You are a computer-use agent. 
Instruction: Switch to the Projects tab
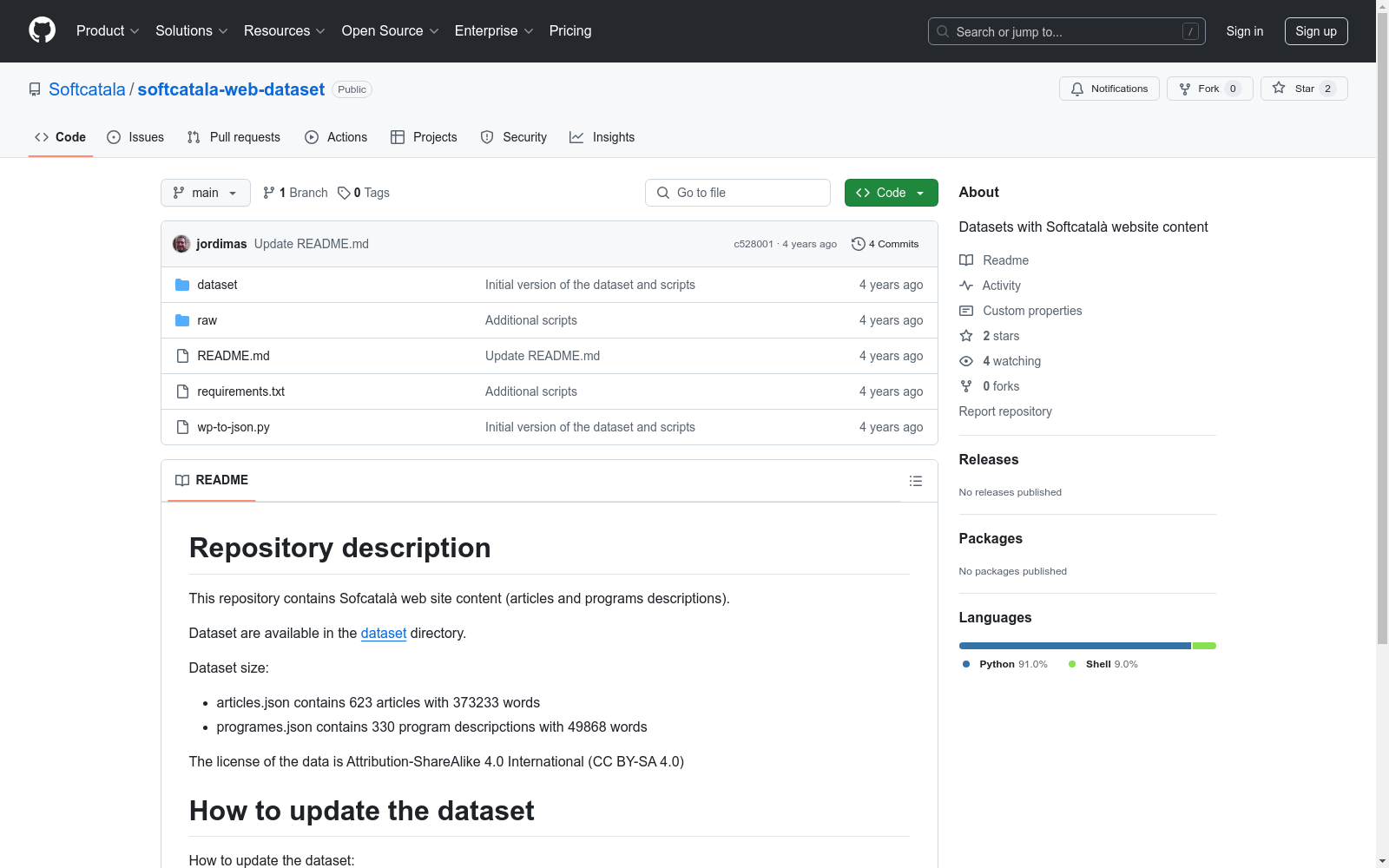(x=424, y=137)
